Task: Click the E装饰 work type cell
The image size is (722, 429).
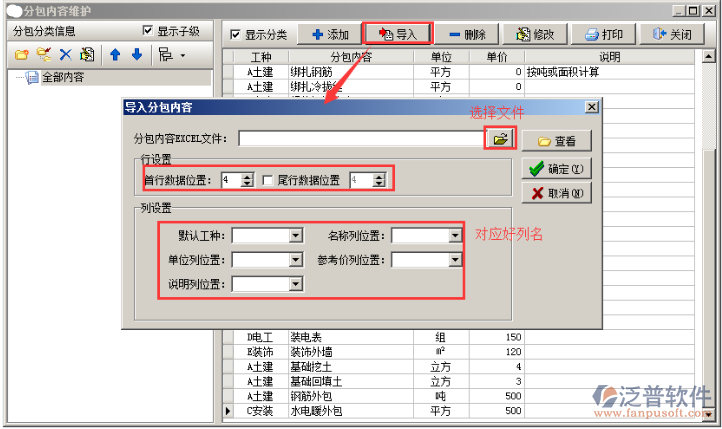Action: click(x=261, y=352)
